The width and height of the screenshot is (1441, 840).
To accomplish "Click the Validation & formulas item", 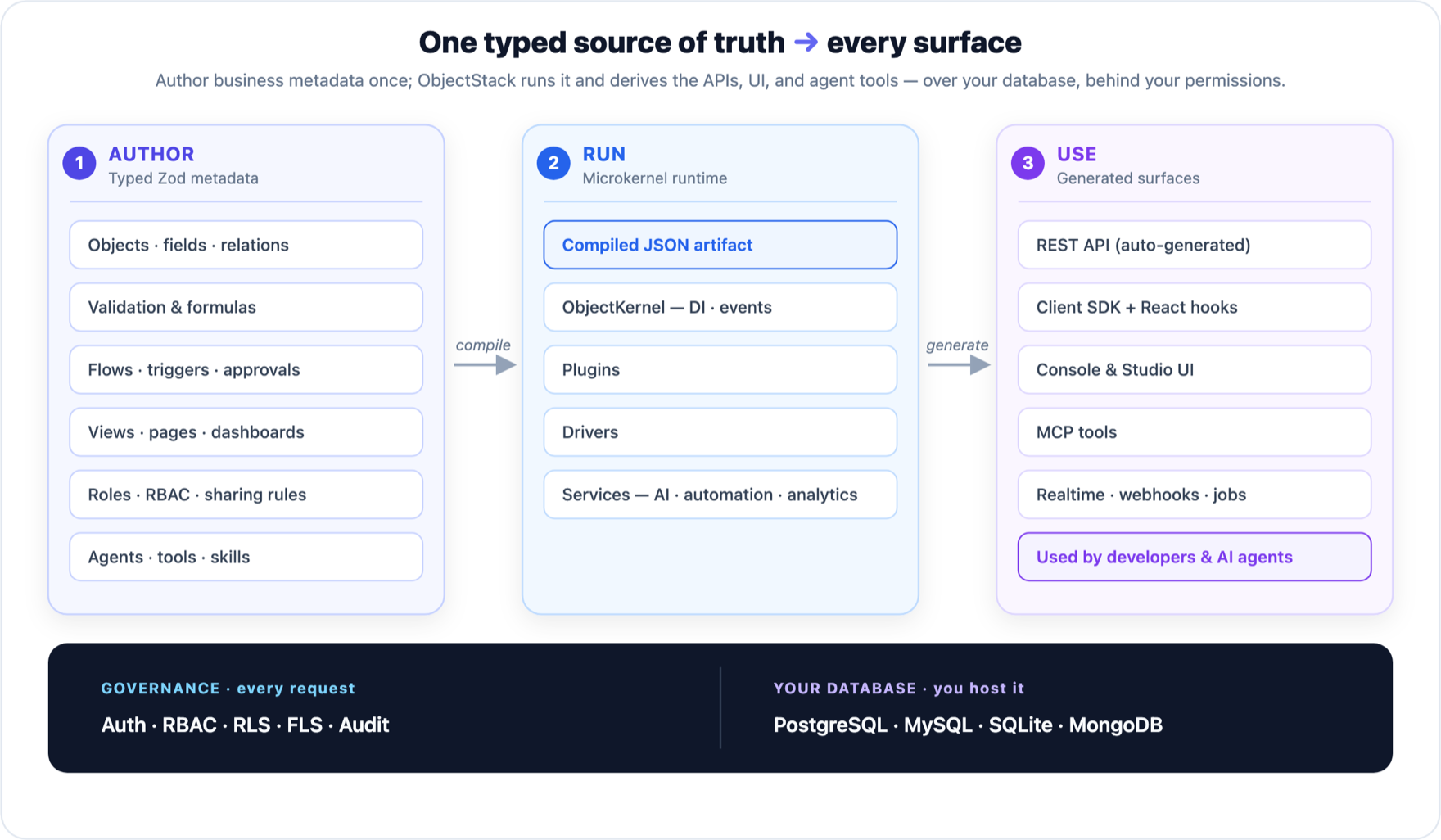I will 246,307.
